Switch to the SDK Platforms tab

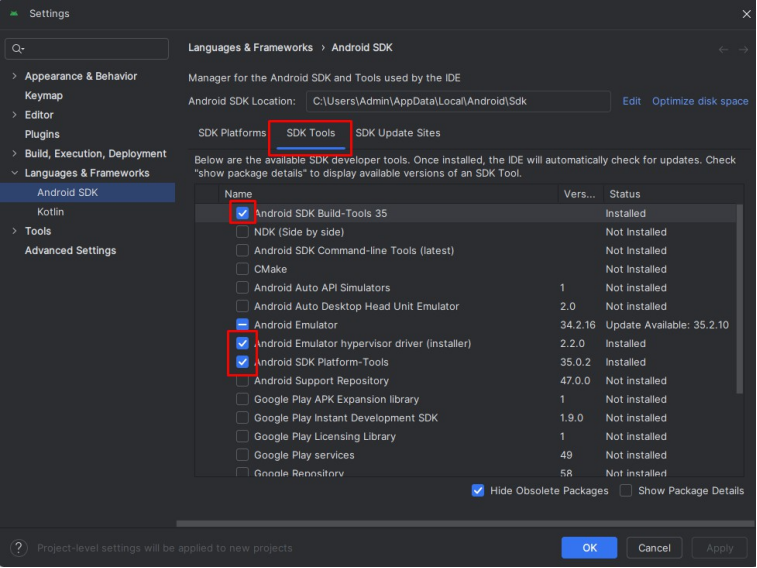point(232,133)
